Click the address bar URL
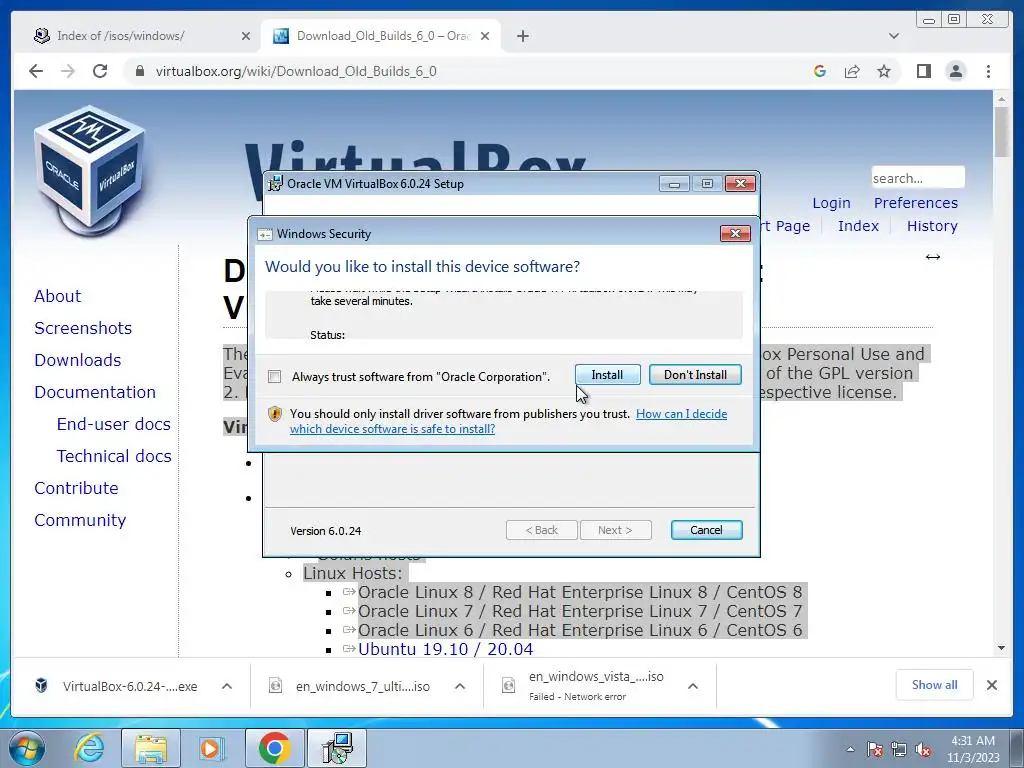 [296, 71]
